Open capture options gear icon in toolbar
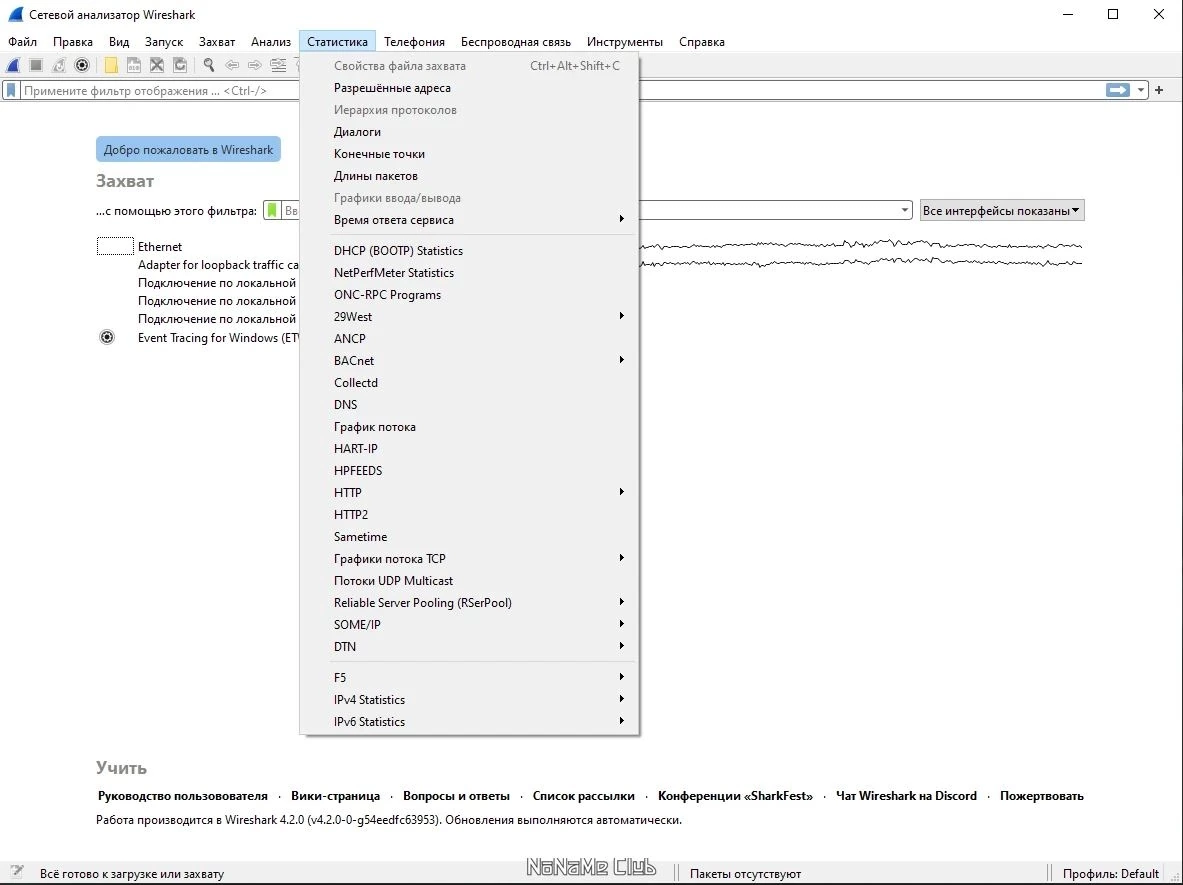 pyautogui.click(x=82, y=66)
